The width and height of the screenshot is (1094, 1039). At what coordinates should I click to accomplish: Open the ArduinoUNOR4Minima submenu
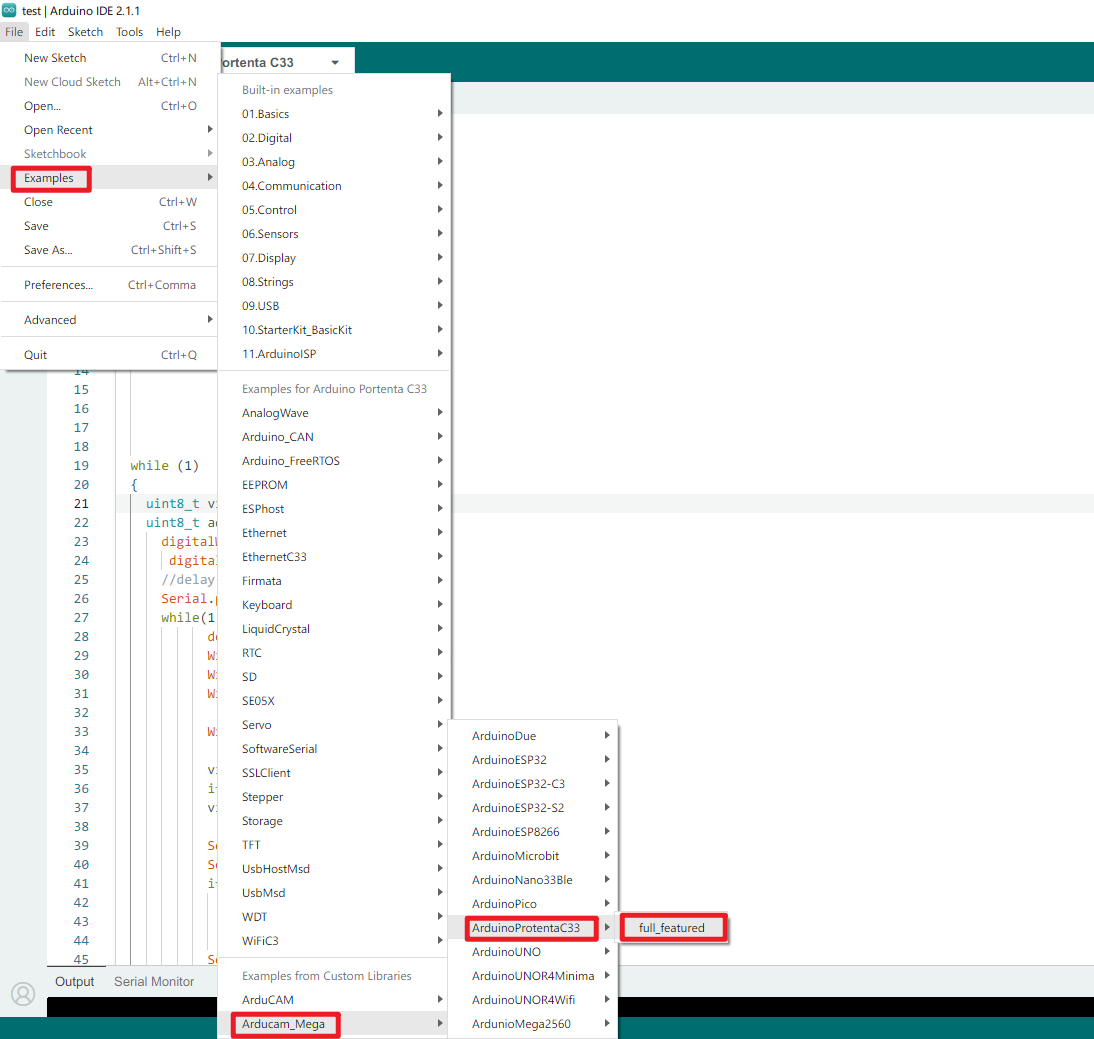(533, 976)
